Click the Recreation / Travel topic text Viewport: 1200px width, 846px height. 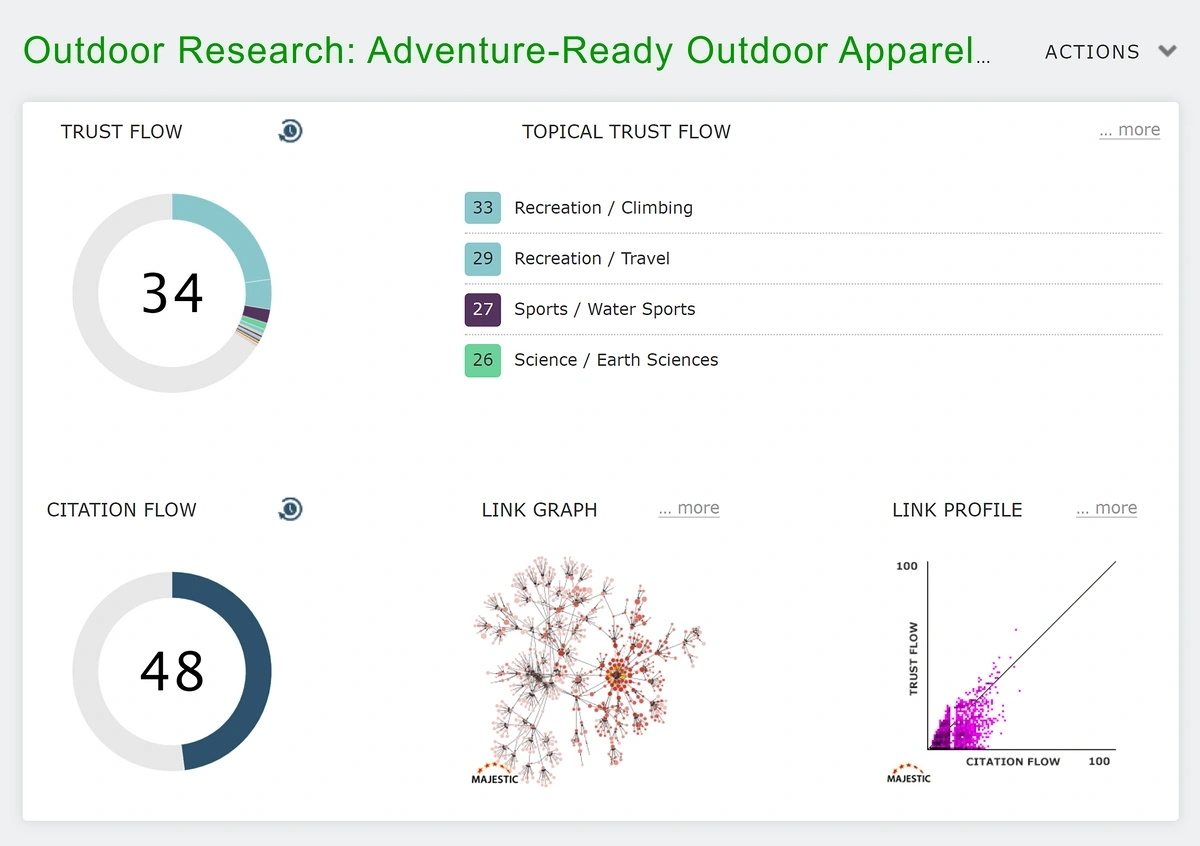click(592, 258)
